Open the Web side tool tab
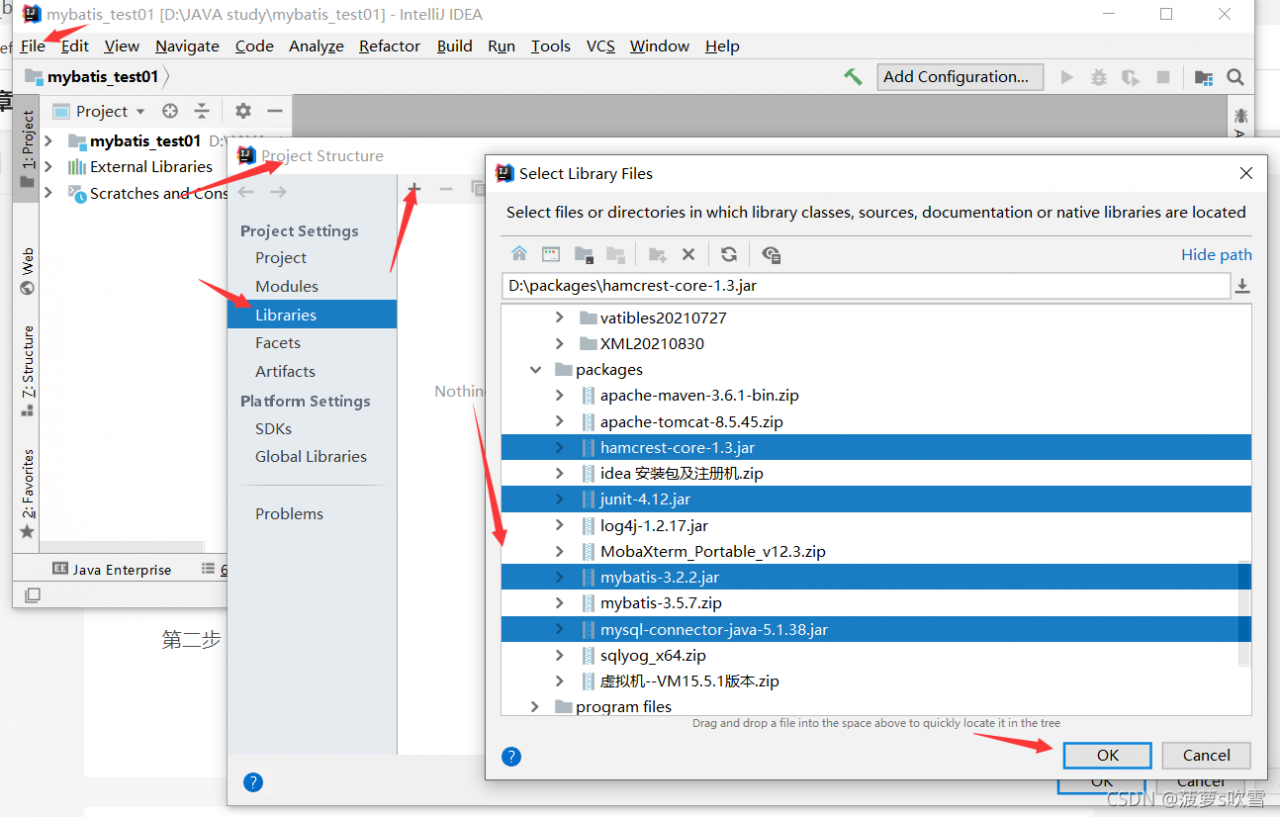Viewport: 1280px width, 817px height. click(x=27, y=271)
